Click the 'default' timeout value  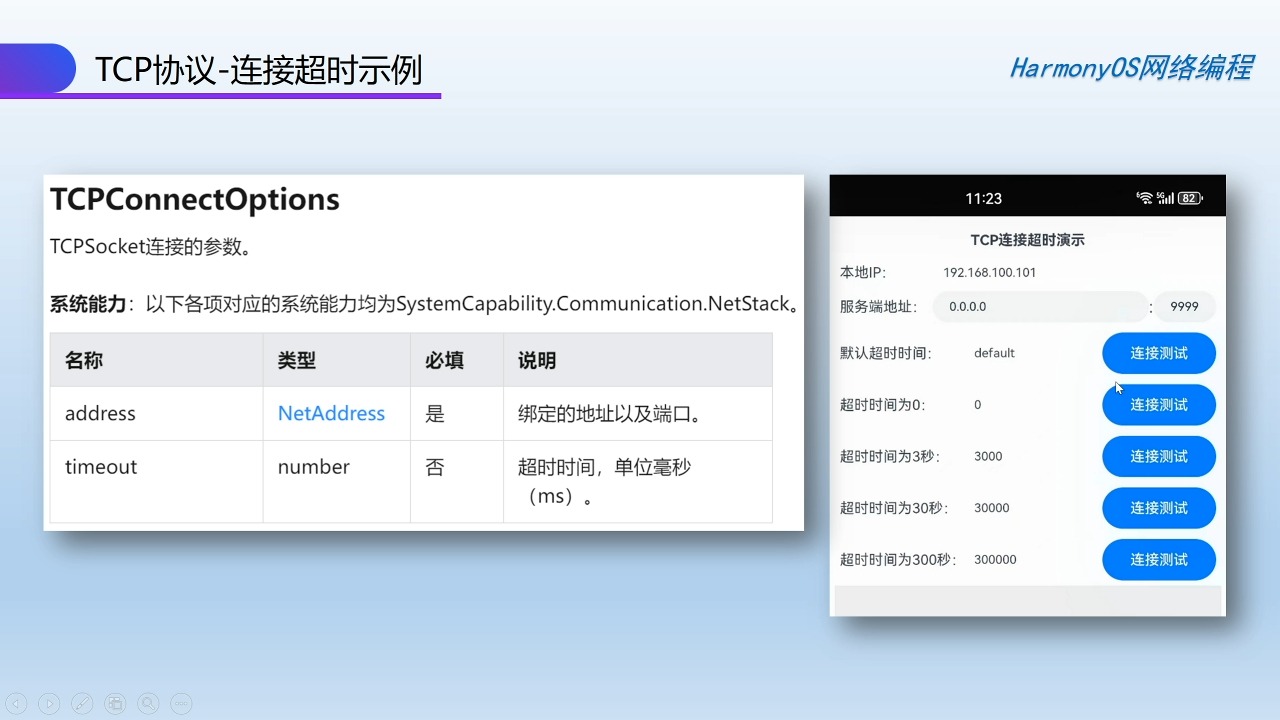pos(994,353)
